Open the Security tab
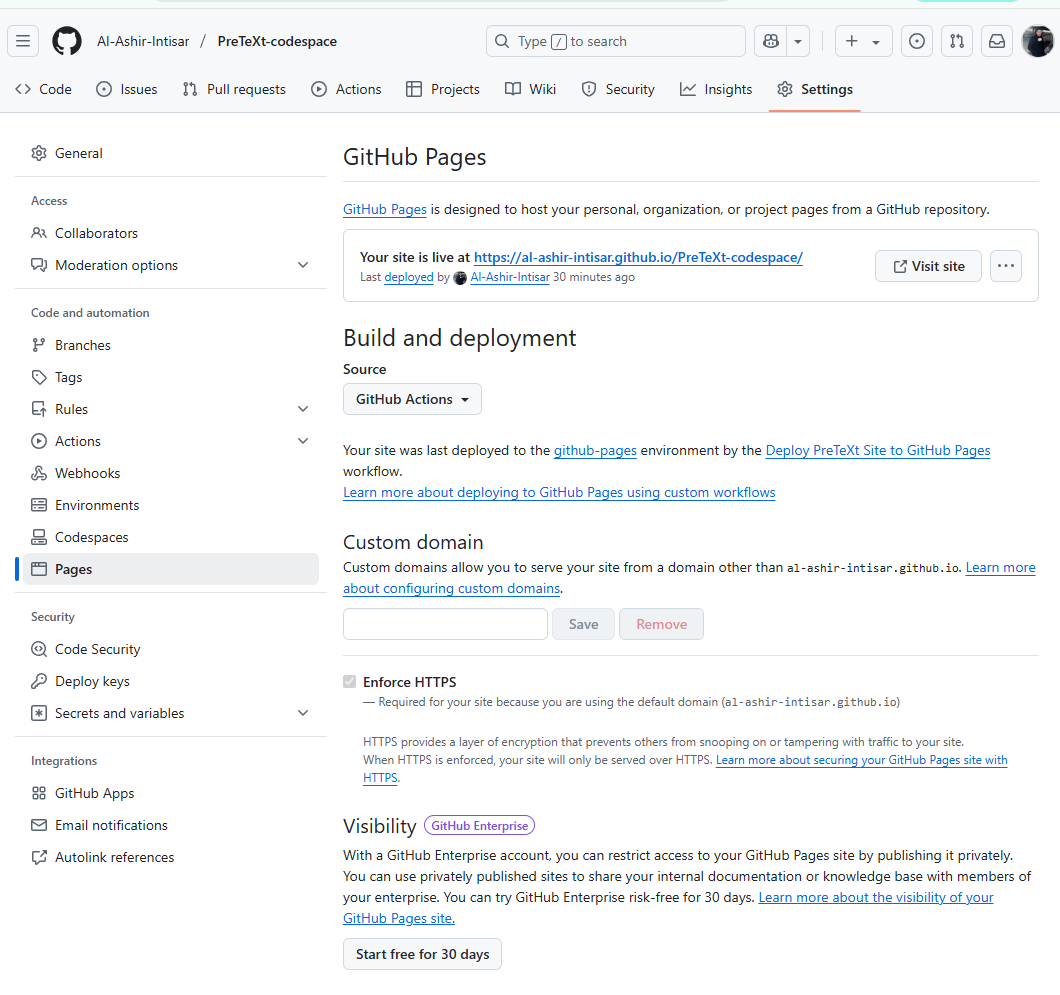Viewport: 1060px width, 995px height. pyautogui.click(x=618, y=89)
